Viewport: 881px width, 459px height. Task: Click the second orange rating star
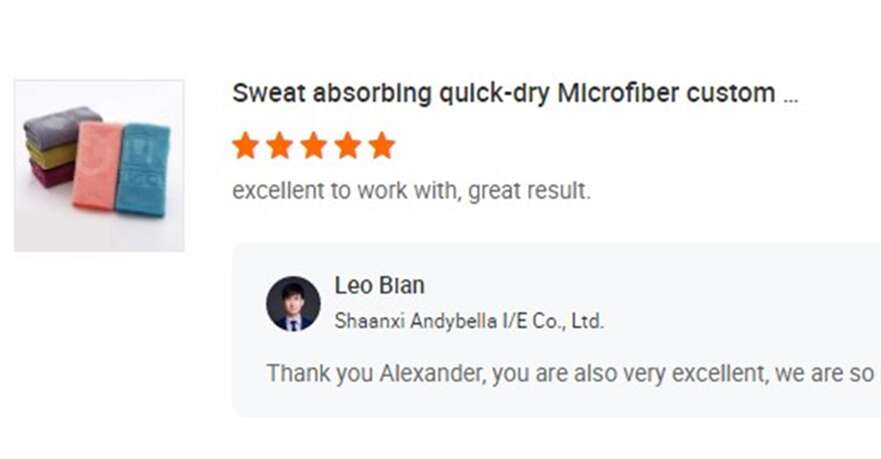(279, 146)
